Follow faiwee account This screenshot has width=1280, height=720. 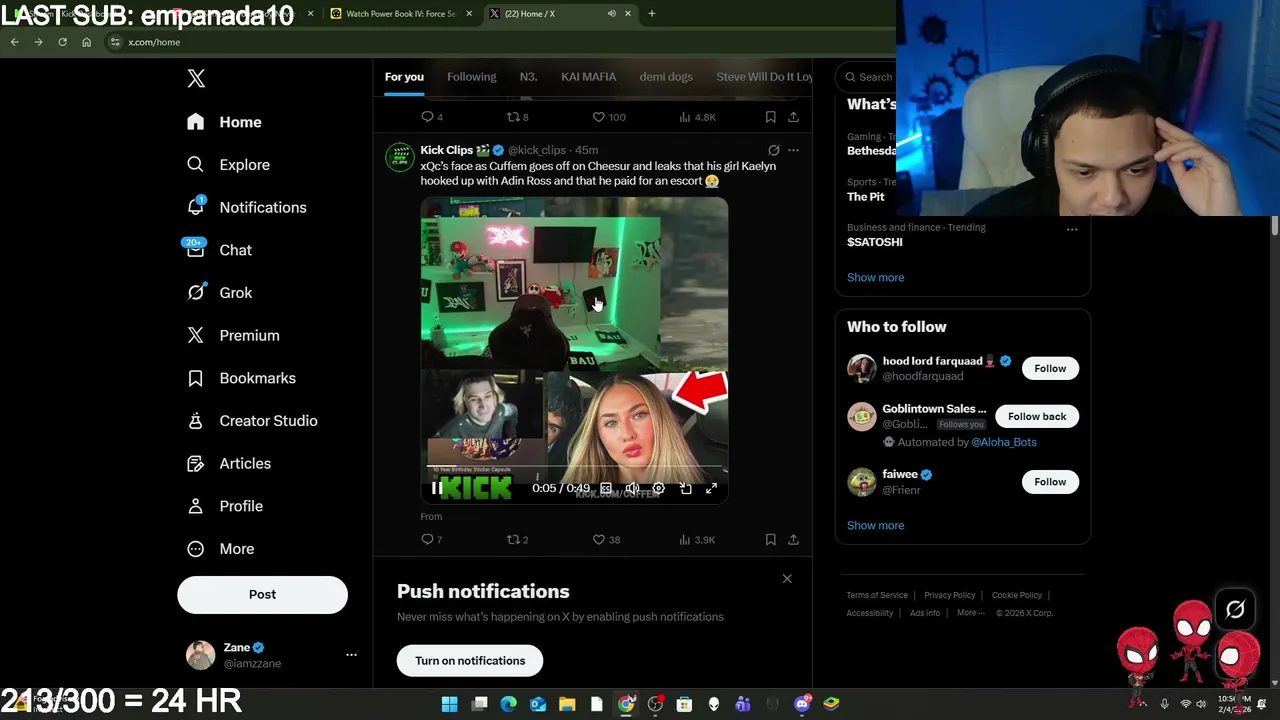pos(1050,482)
